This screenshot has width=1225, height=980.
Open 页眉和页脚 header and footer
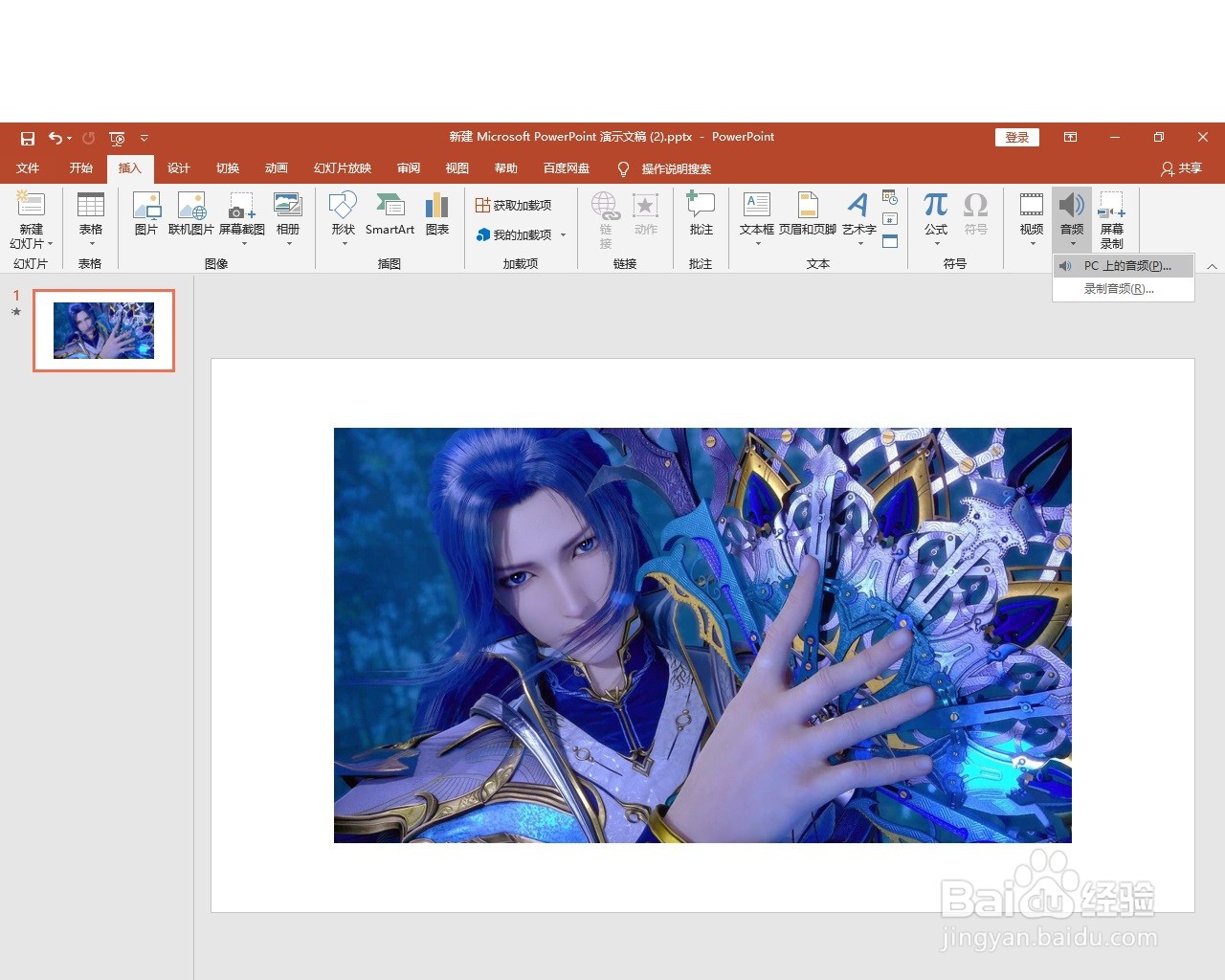(x=808, y=213)
